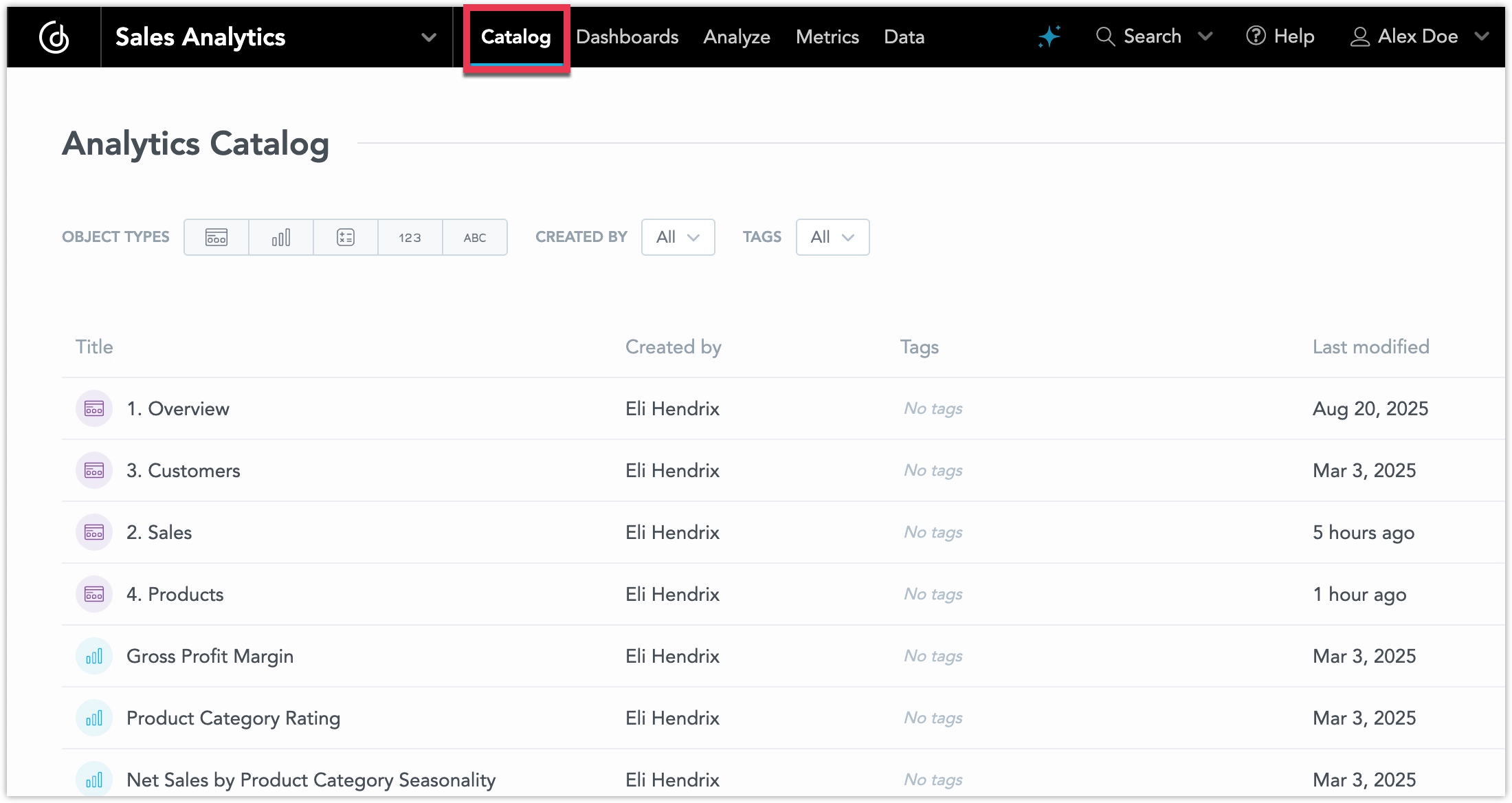Open the Gross Profit Margin visualization
The height and width of the screenshot is (803, 1512).
tap(210, 656)
